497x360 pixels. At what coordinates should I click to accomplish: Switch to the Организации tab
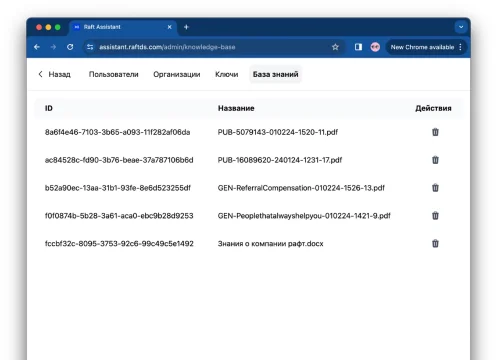pyautogui.click(x=177, y=74)
